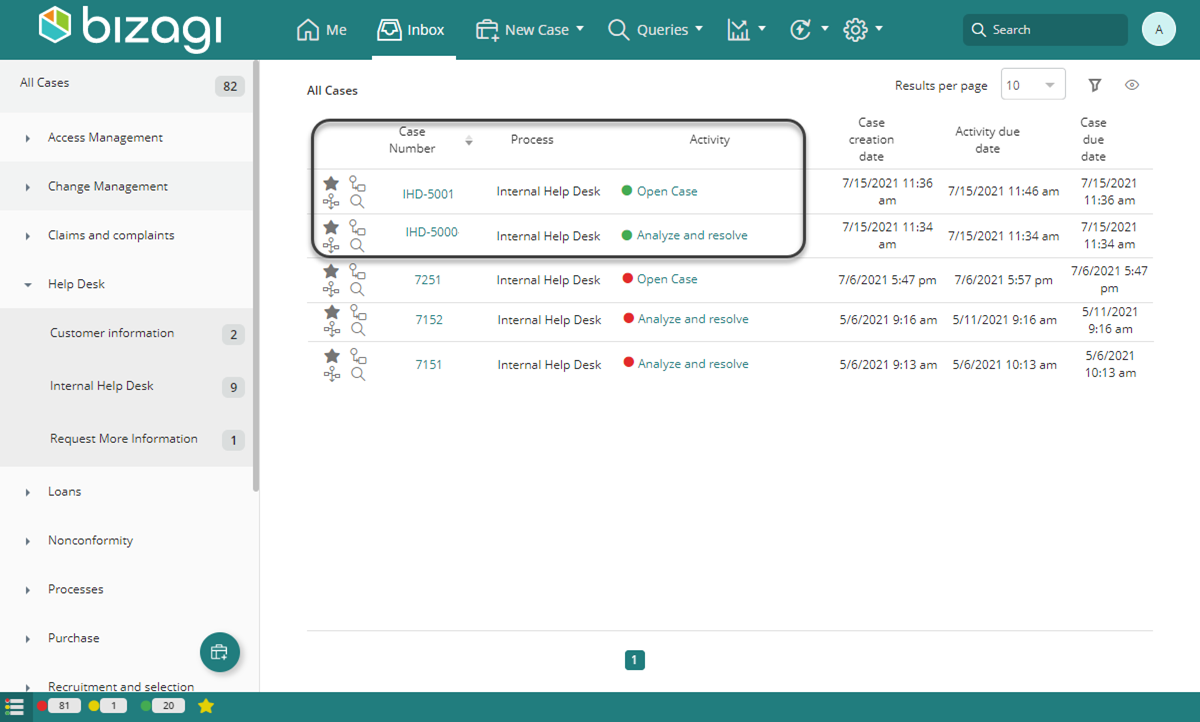Open case number 7152 link
The height and width of the screenshot is (722, 1200).
pos(429,320)
